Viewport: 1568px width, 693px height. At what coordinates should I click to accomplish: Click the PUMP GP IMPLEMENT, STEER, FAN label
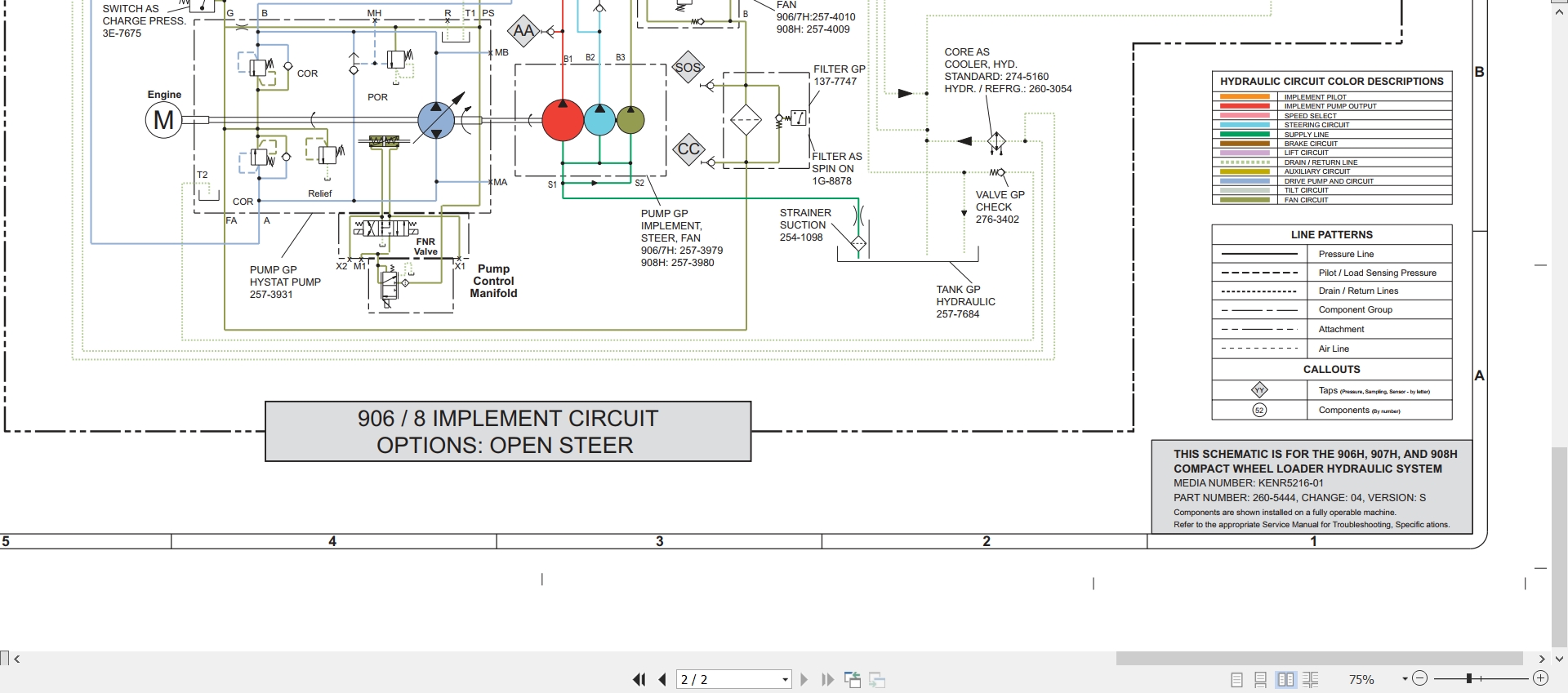pyautogui.click(x=681, y=238)
